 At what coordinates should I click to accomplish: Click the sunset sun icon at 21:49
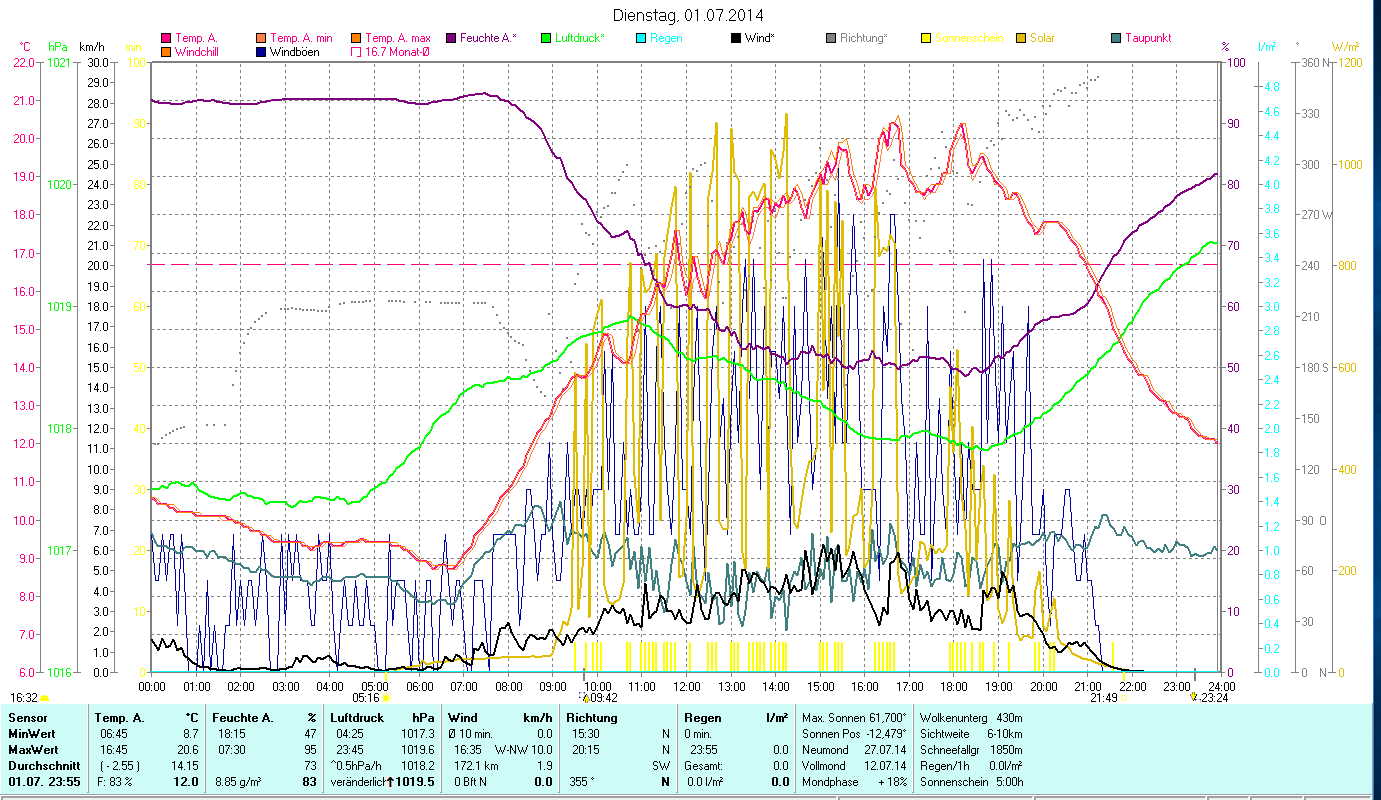pyautogui.click(x=1125, y=698)
